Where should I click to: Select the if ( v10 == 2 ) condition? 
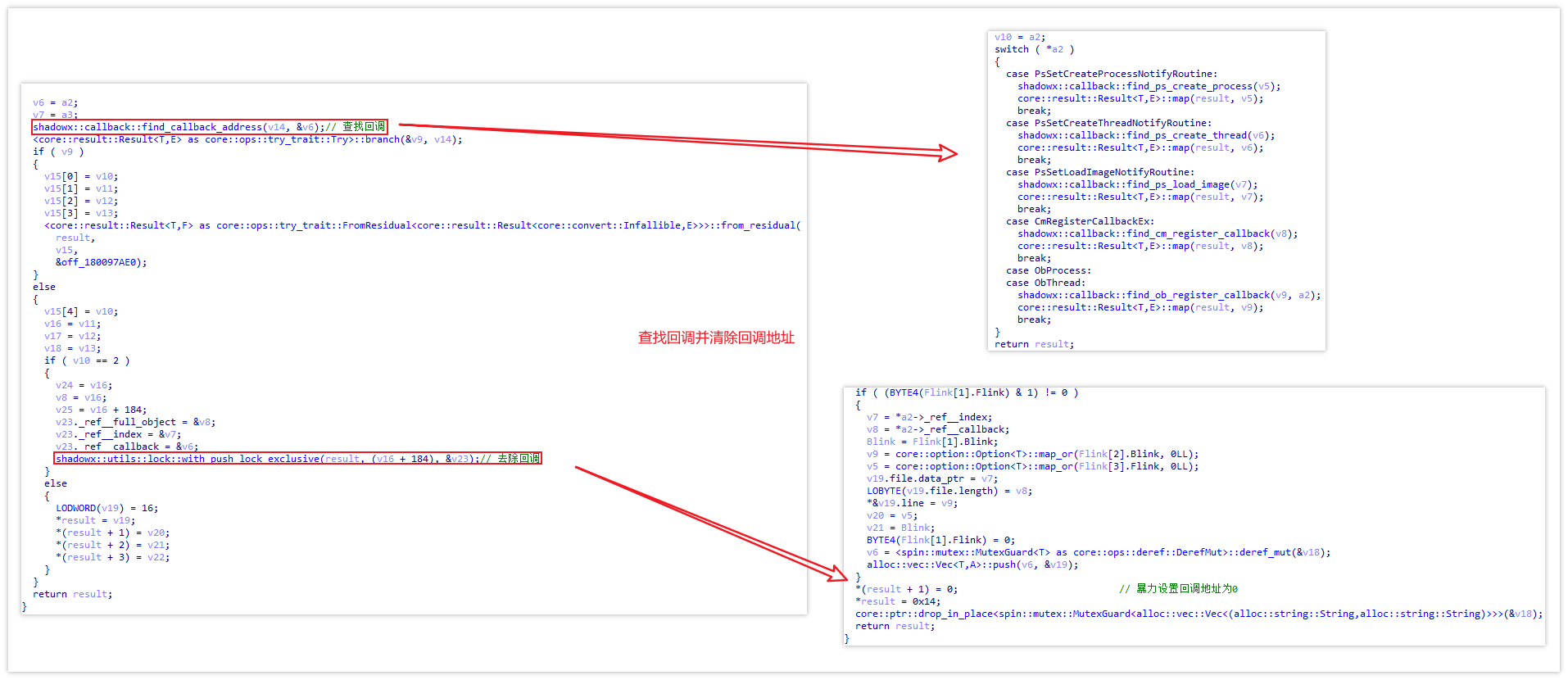coord(87,360)
